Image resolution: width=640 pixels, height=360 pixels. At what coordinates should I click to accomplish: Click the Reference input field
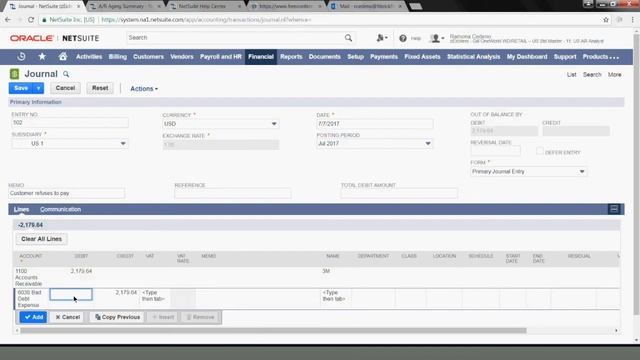233,193
